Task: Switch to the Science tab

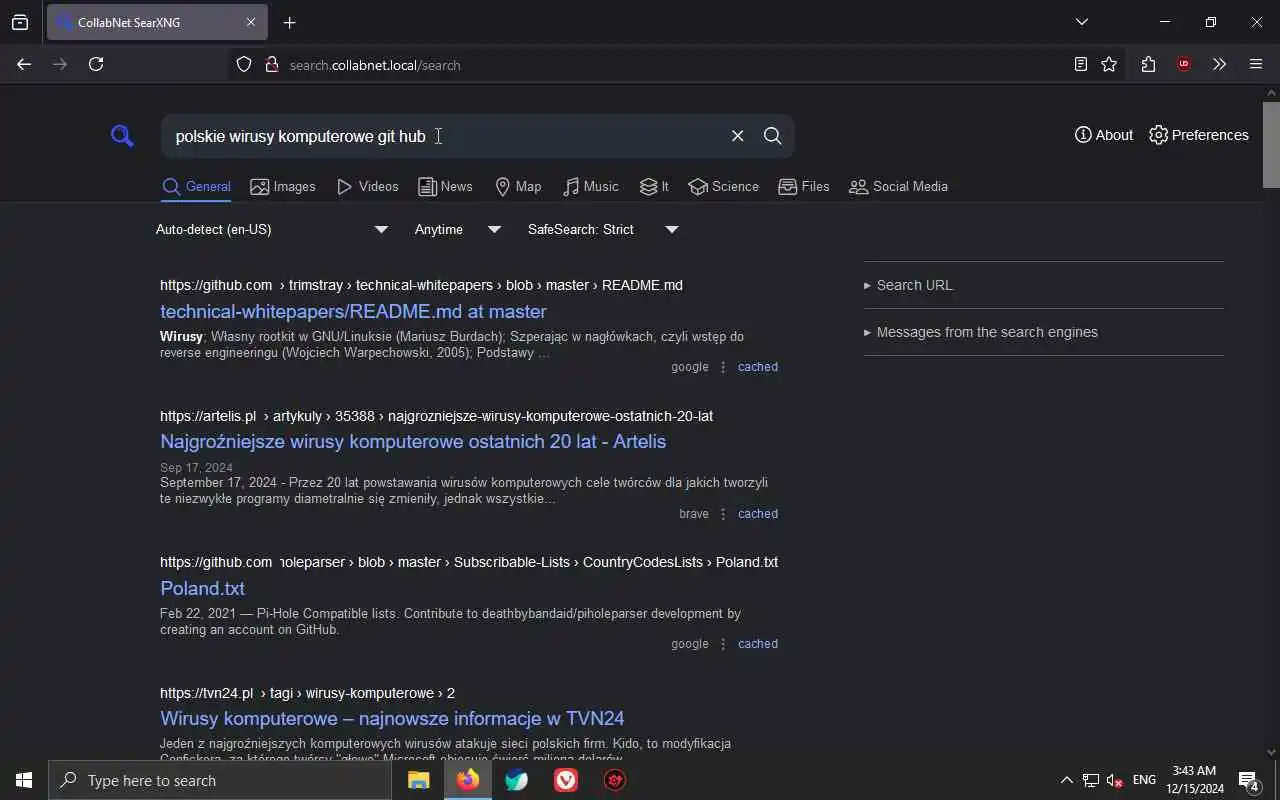Action: tap(724, 187)
